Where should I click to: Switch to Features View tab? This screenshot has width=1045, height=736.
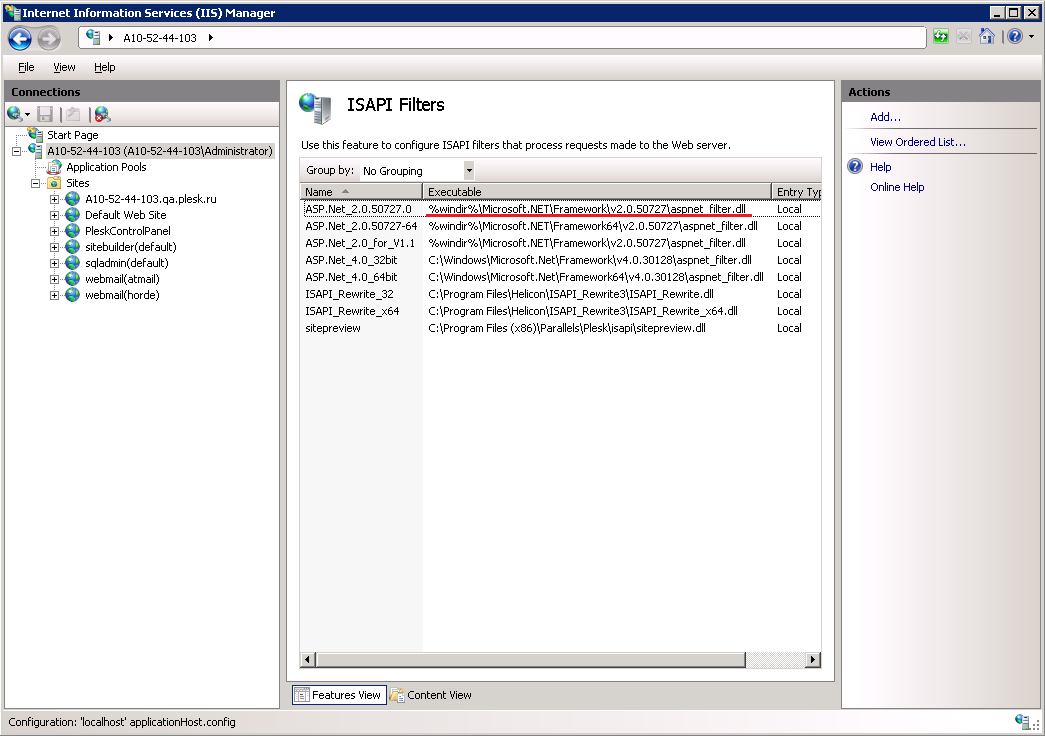coord(339,695)
